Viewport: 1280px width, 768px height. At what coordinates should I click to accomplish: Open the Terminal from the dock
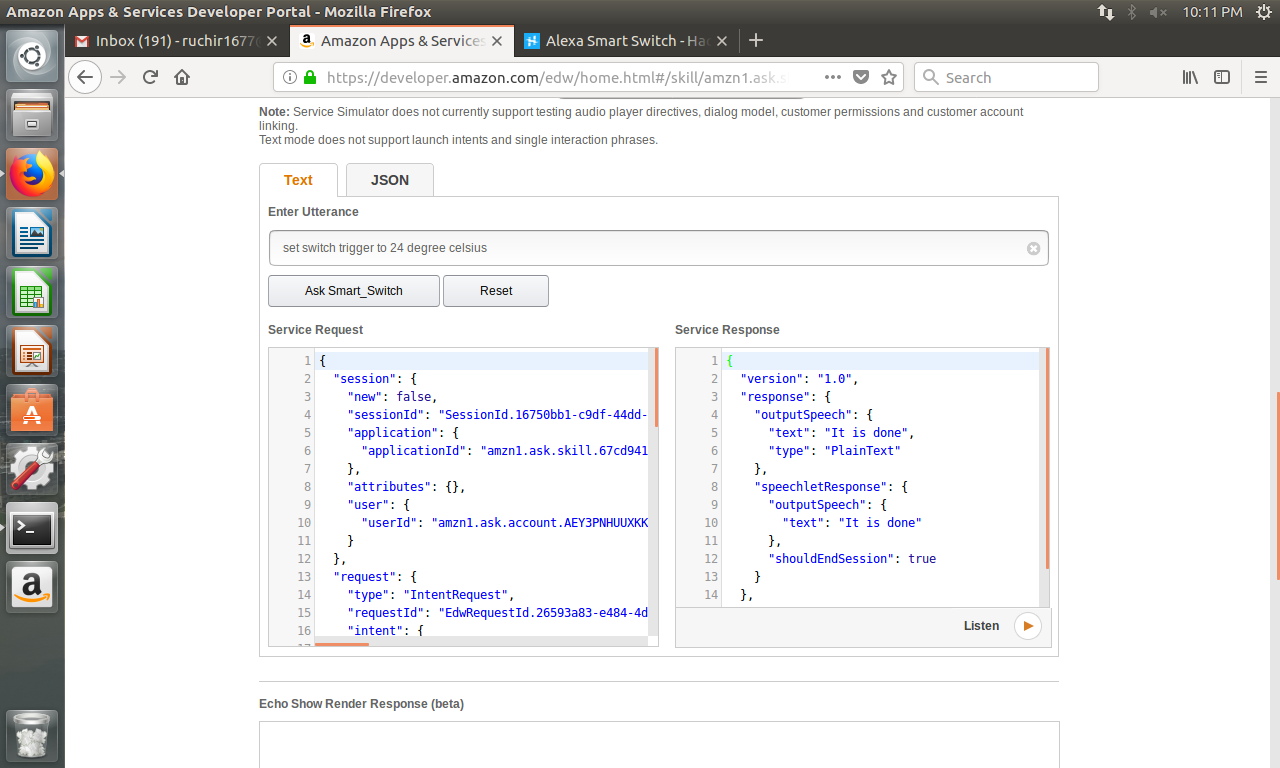(x=33, y=528)
